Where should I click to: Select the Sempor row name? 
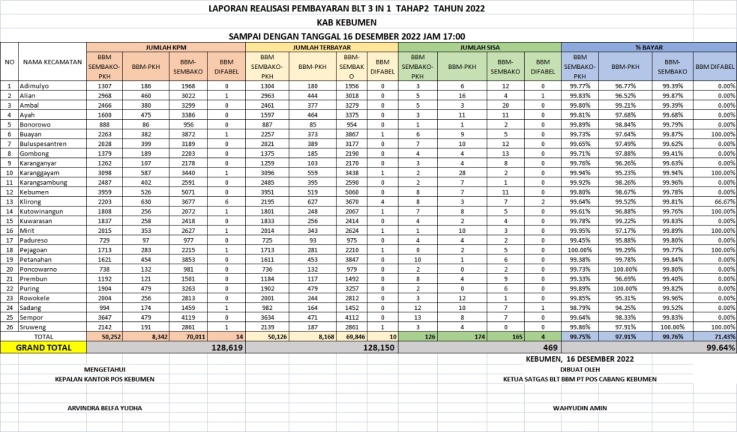click(31, 317)
